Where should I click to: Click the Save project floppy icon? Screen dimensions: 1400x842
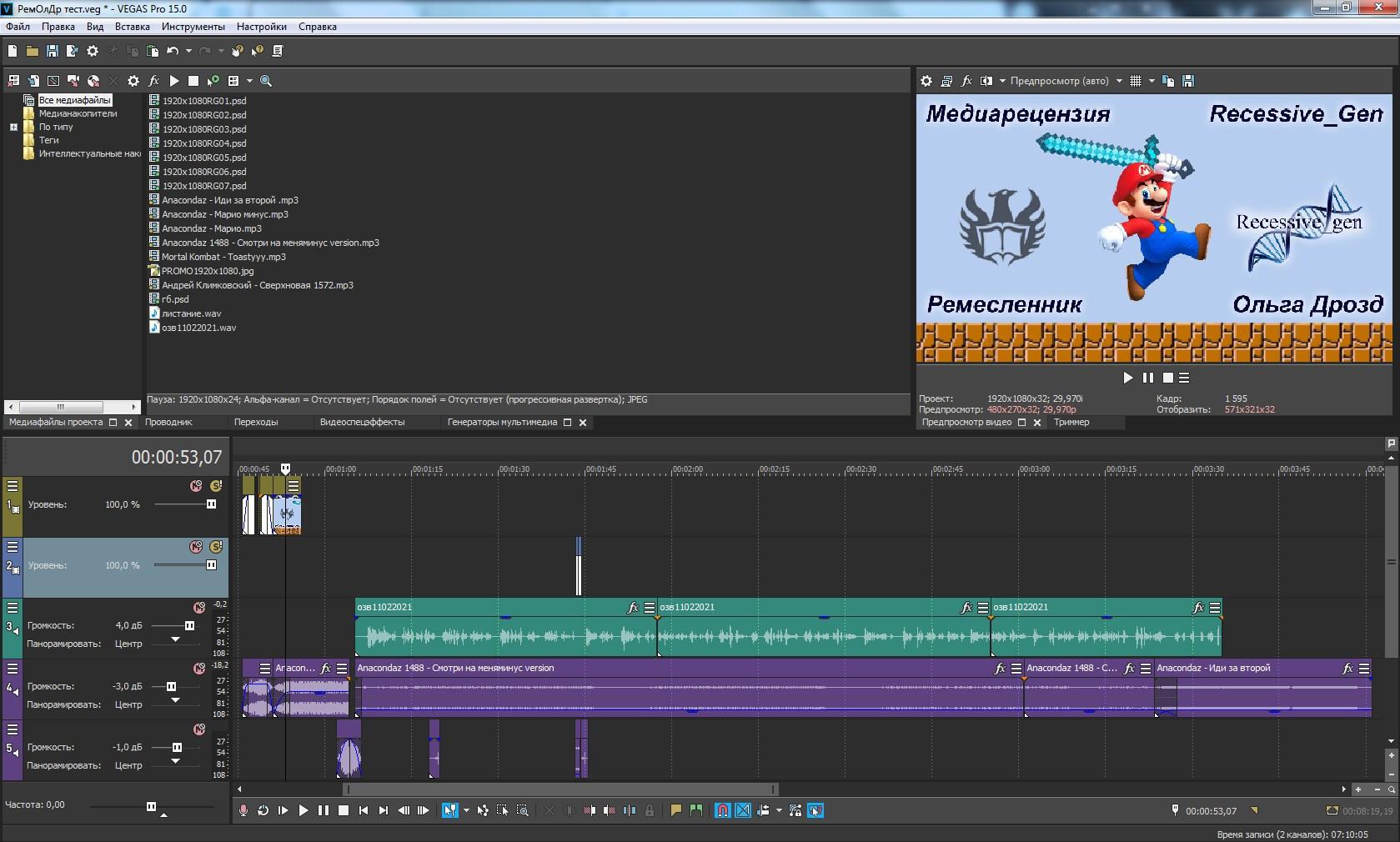click(x=52, y=51)
